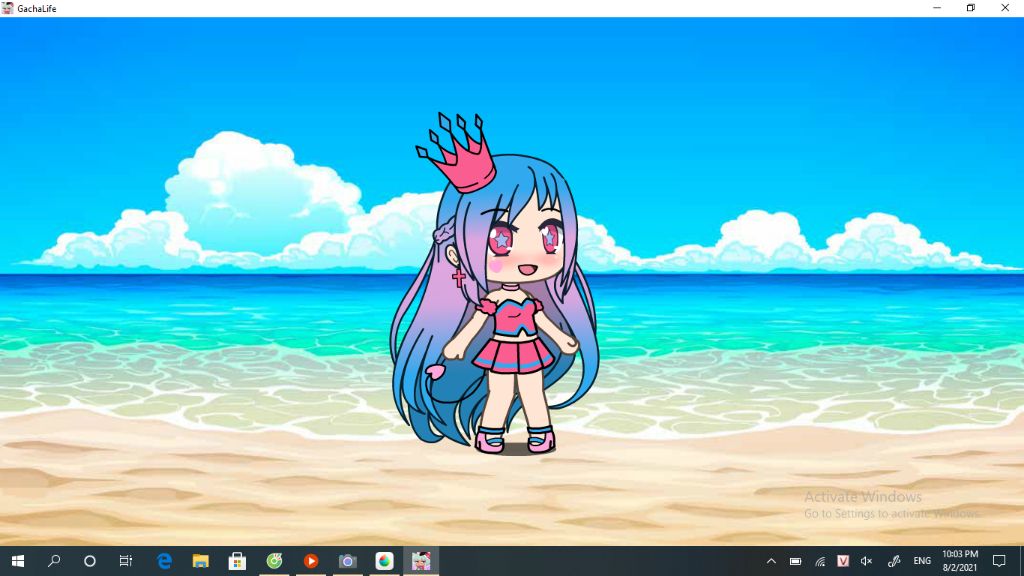The height and width of the screenshot is (576, 1024).
Task: Open the Windows Start menu
Action: (x=18, y=561)
